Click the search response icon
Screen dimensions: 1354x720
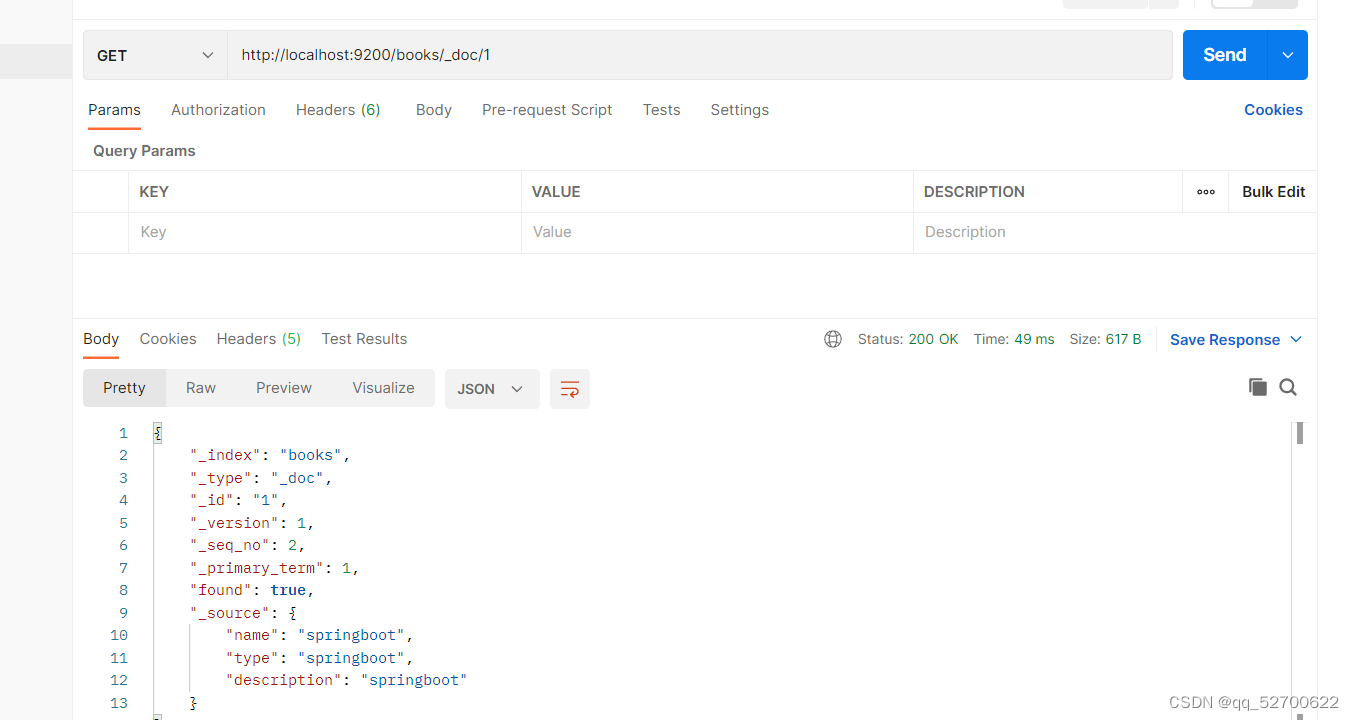[1288, 387]
